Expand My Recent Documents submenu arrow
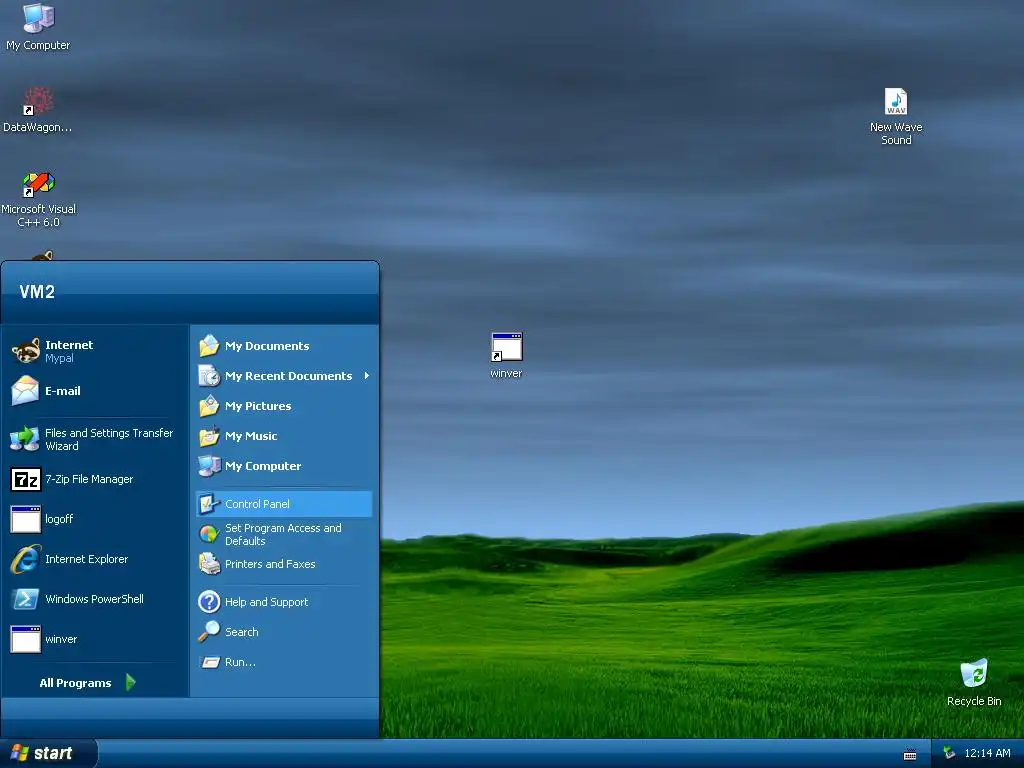1024x768 pixels. [x=367, y=376]
